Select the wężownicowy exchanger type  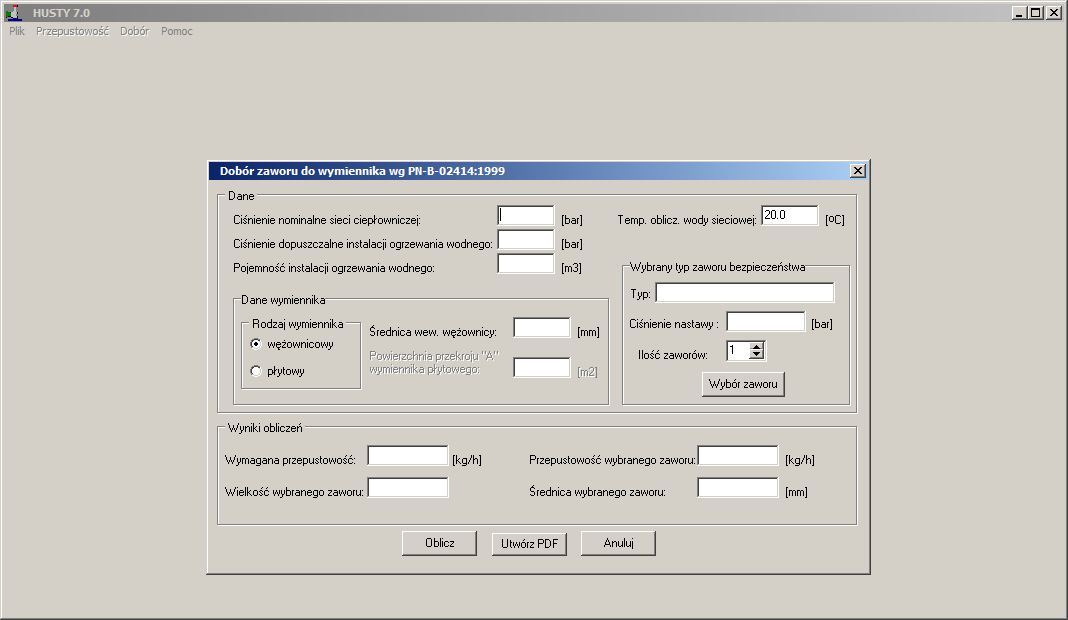[256, 344]
